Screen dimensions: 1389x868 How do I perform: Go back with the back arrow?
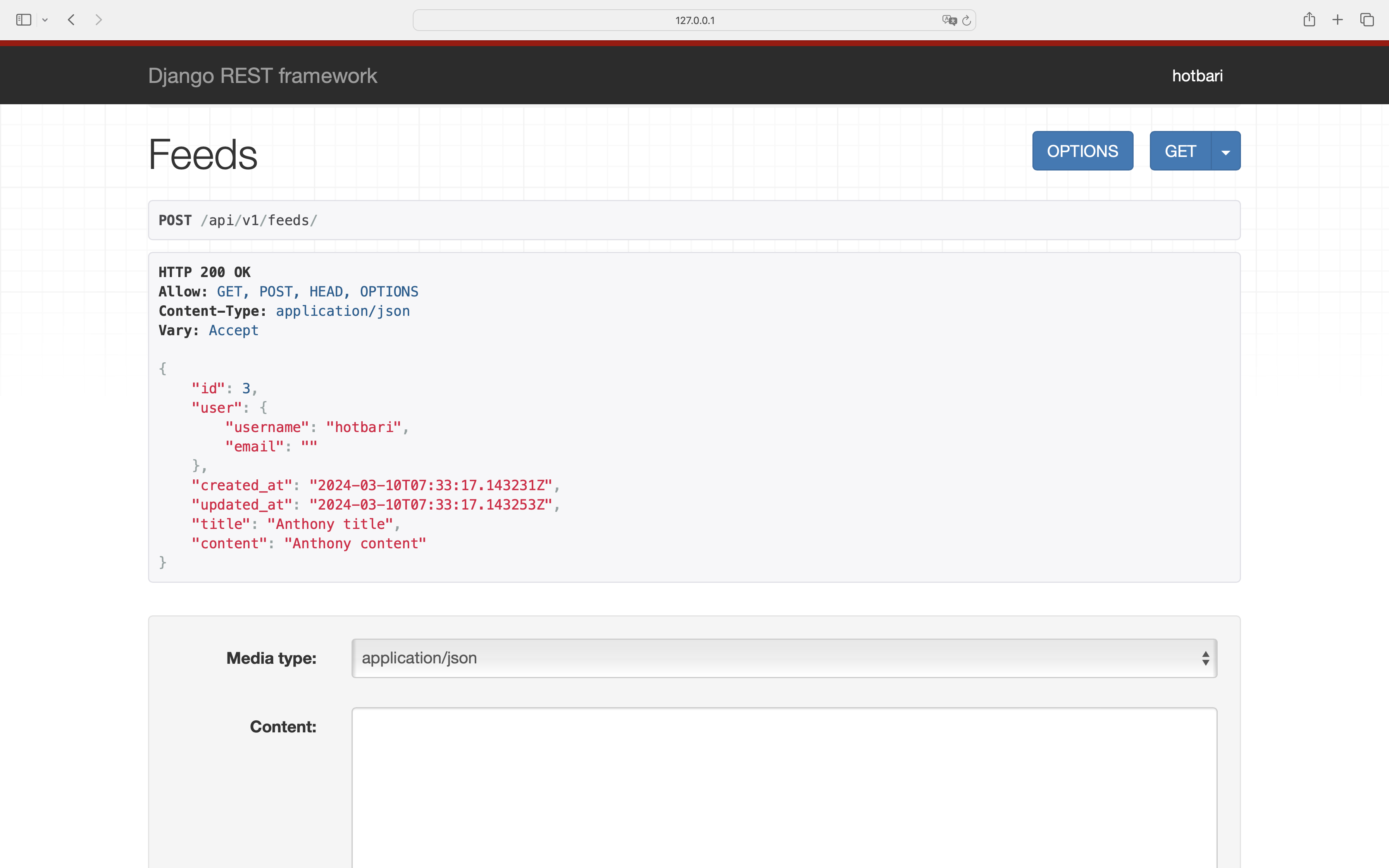coord(71,20)
